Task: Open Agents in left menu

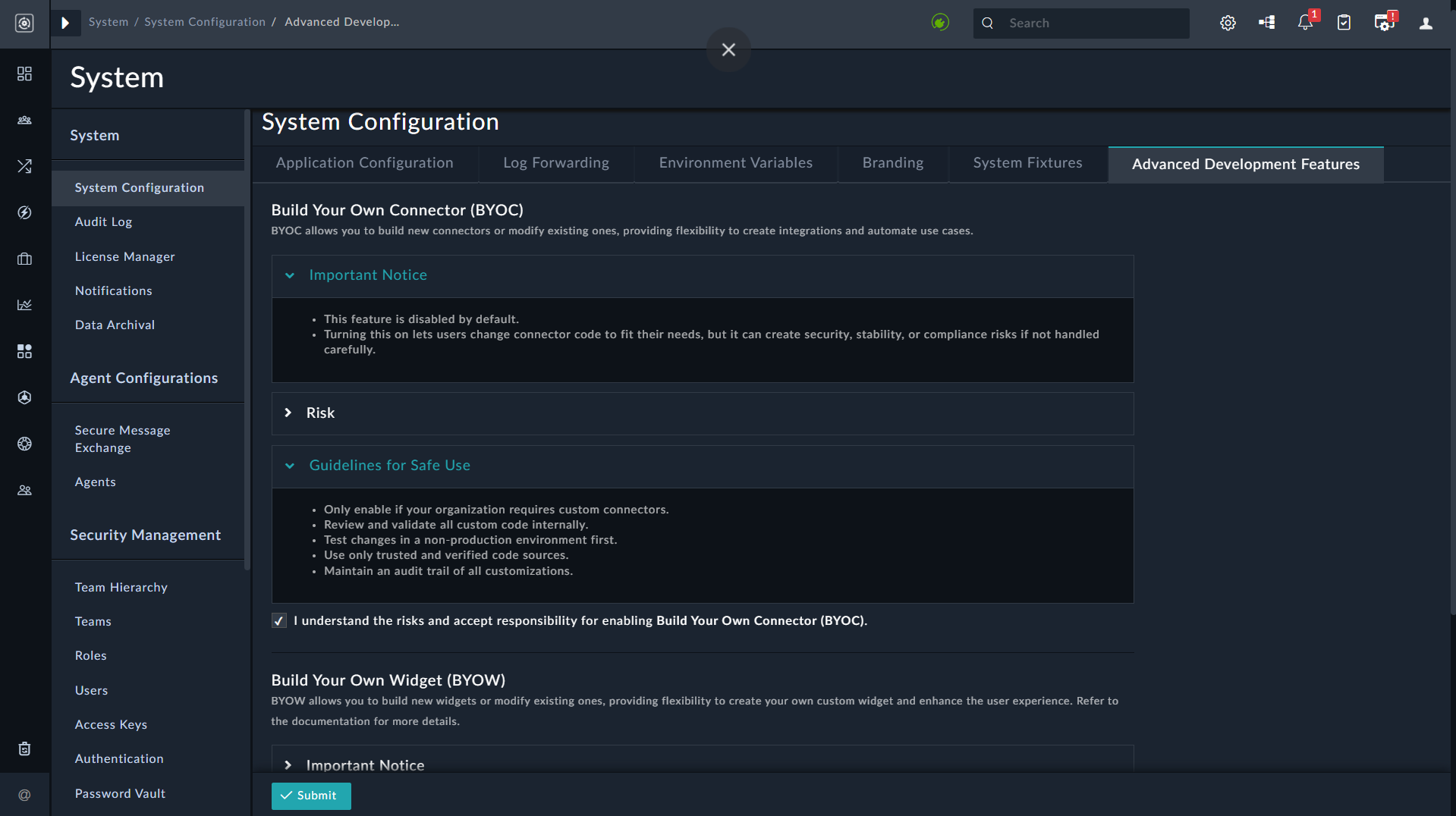Action: coord(95,482)
